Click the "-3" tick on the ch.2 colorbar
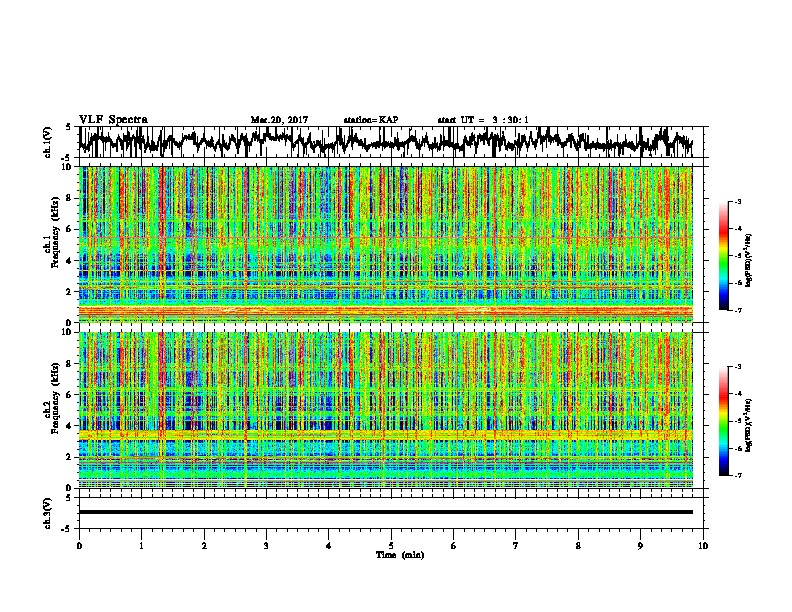The image size is (792, 612). tap(737, 367)
